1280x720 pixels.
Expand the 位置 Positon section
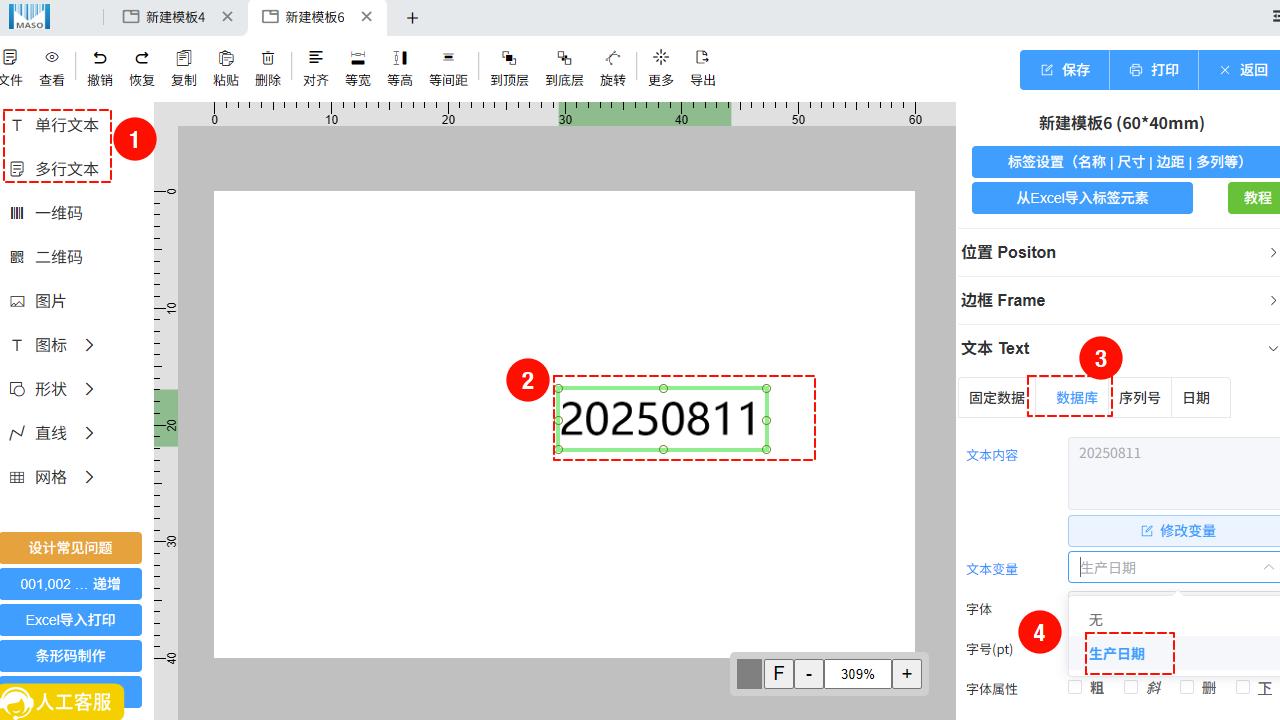(x=1118, y=252)
